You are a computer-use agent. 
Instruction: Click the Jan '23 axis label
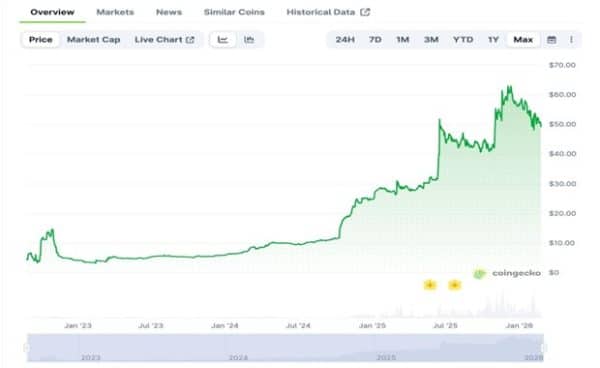pos(78,326)
